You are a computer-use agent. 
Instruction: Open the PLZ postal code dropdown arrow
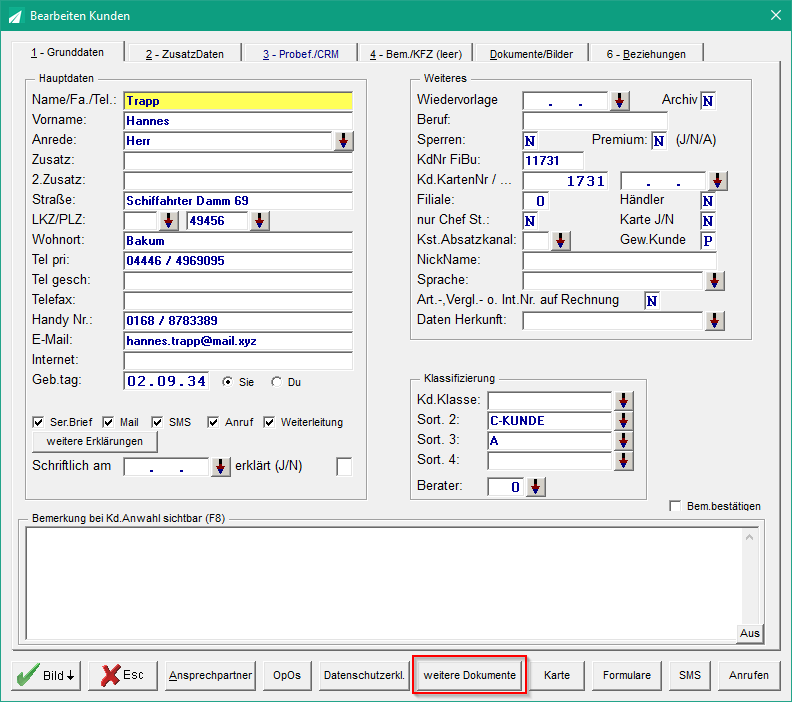260,221
